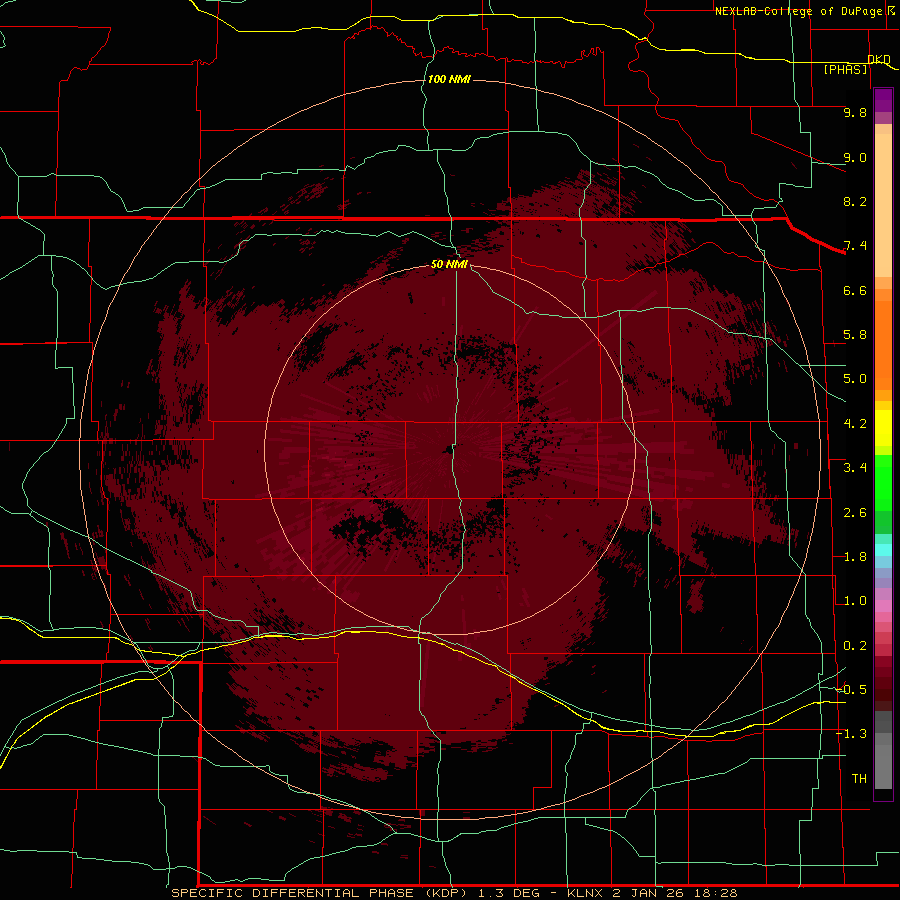Click the 5.8 color scale value
Screen dimensions: 900x900
(x=855, y=335)
